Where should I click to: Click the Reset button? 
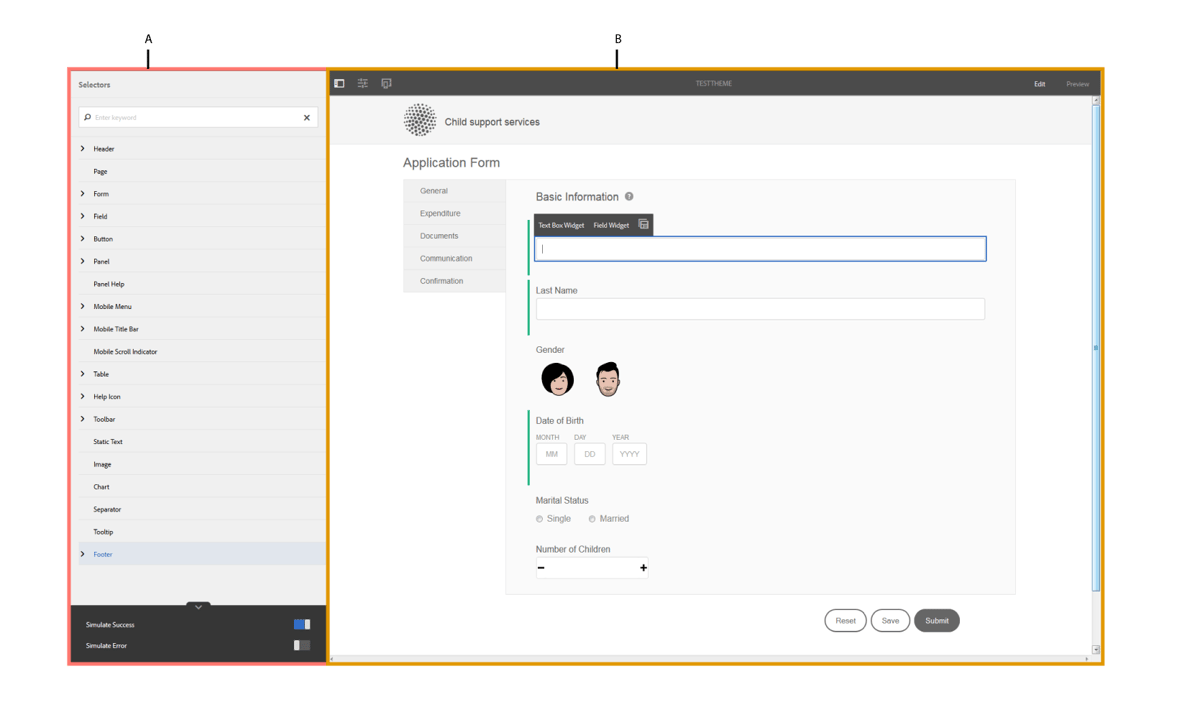pos(845,620)
